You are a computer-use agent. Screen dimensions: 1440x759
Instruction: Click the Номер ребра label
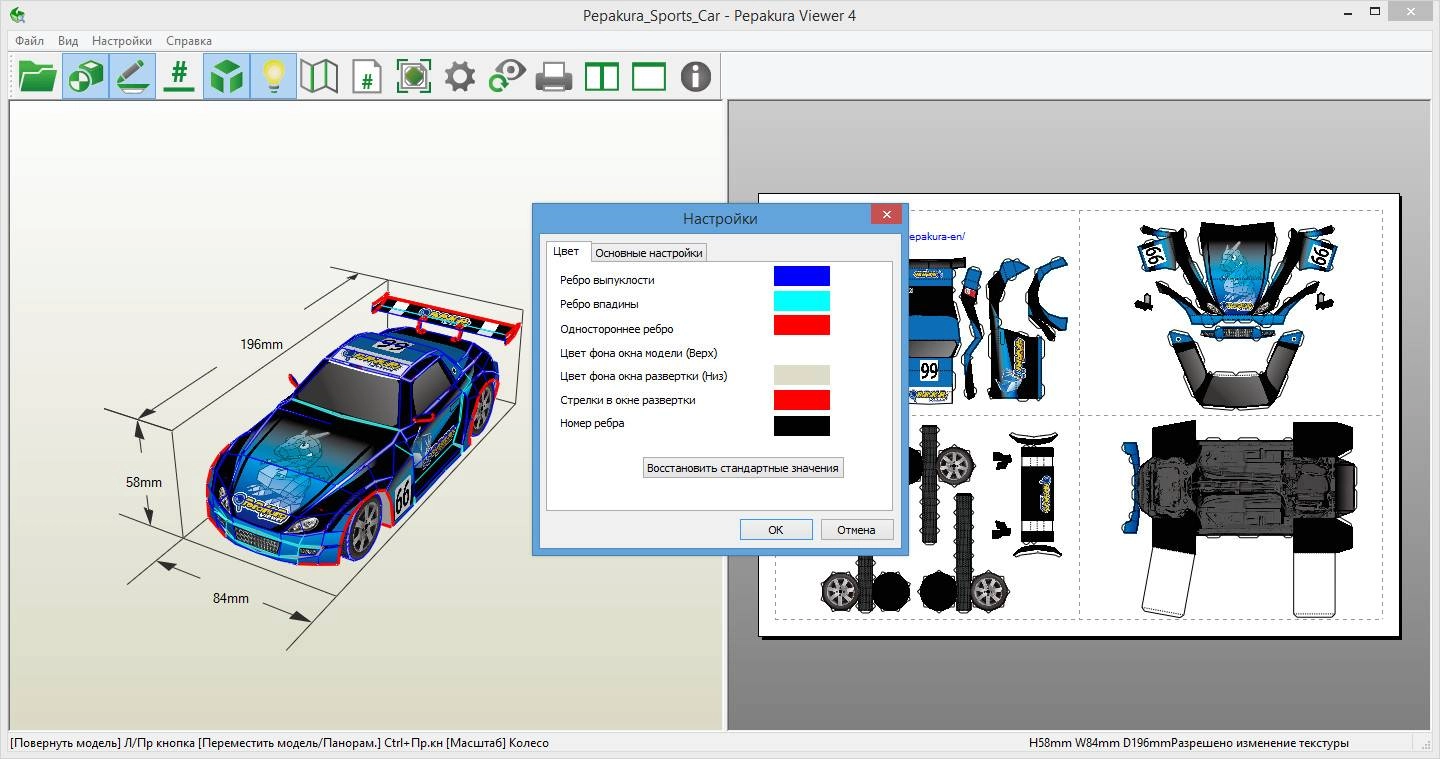pos(592,423)
